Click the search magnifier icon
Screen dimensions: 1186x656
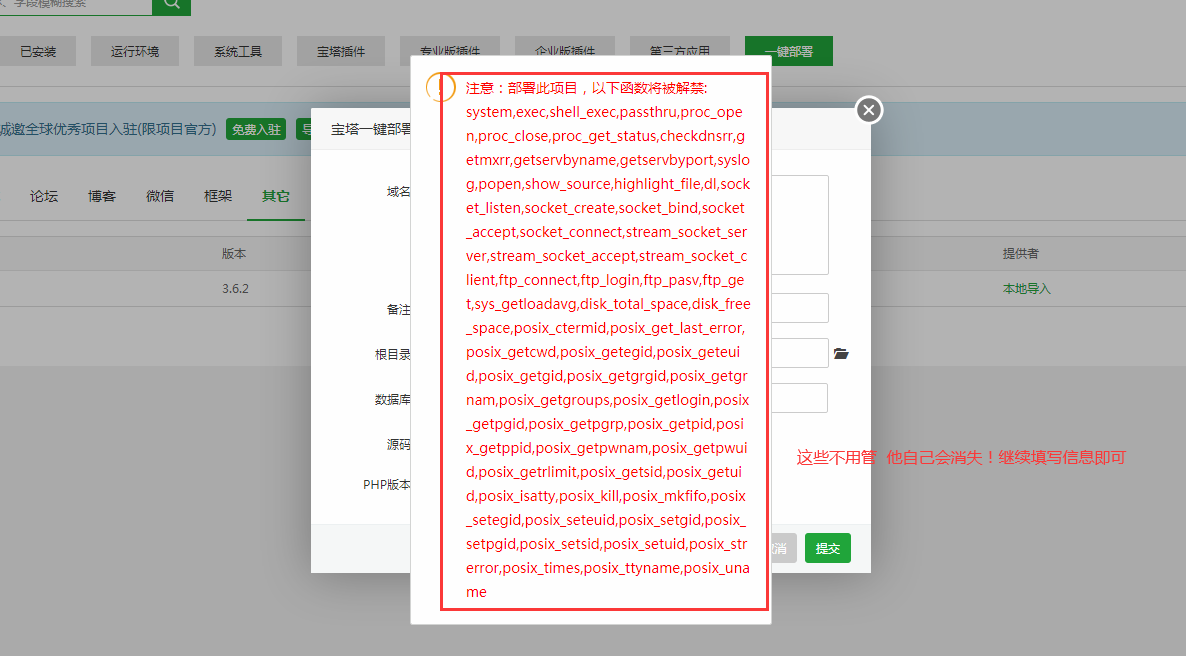point(170,7)
